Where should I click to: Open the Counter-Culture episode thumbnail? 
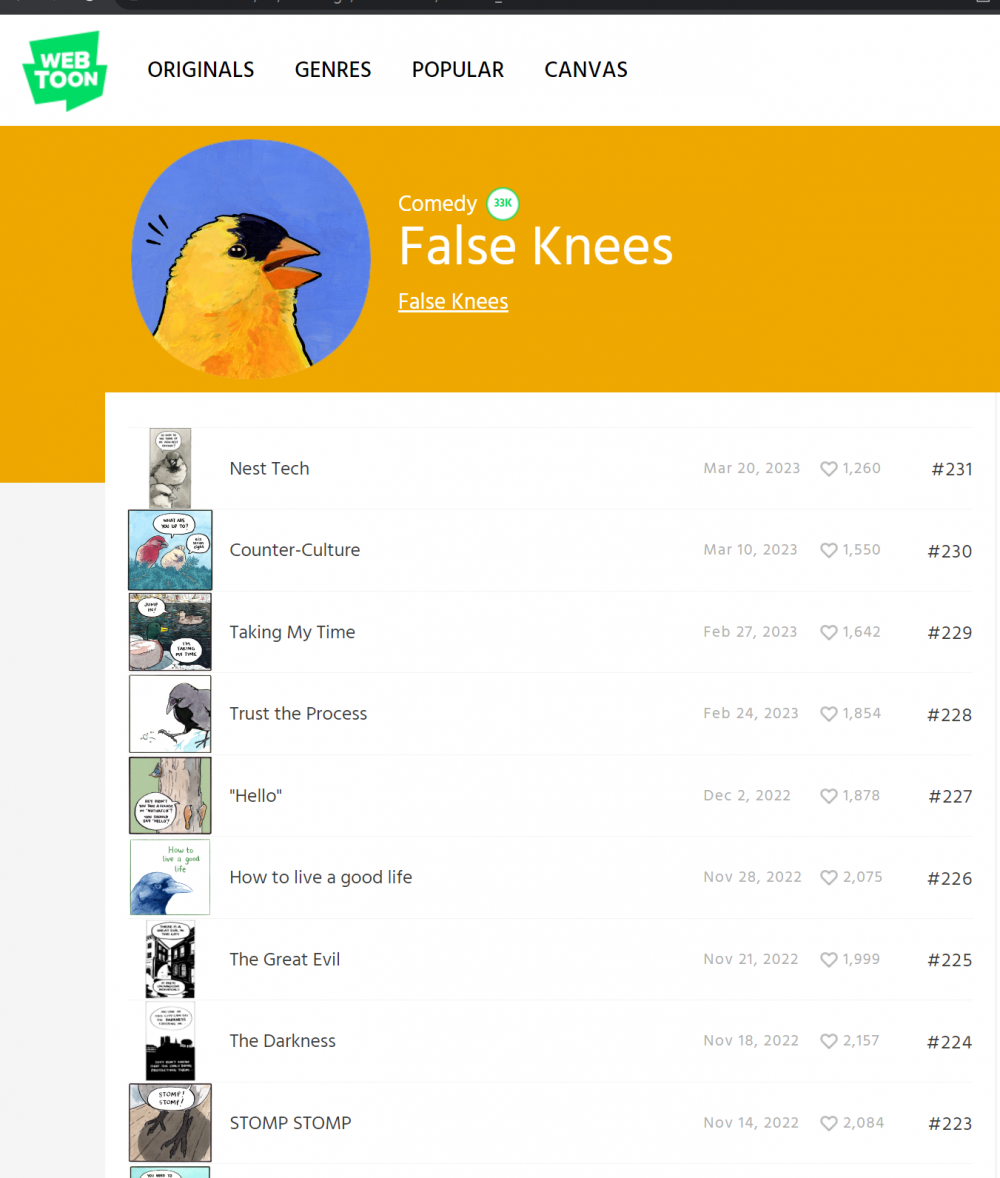(170, 550)
